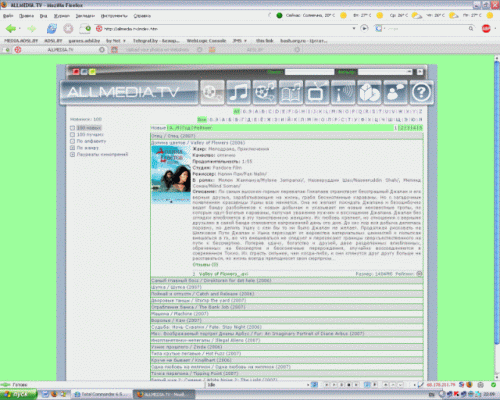Open the Firefox 'Закладки' menu

85,16
